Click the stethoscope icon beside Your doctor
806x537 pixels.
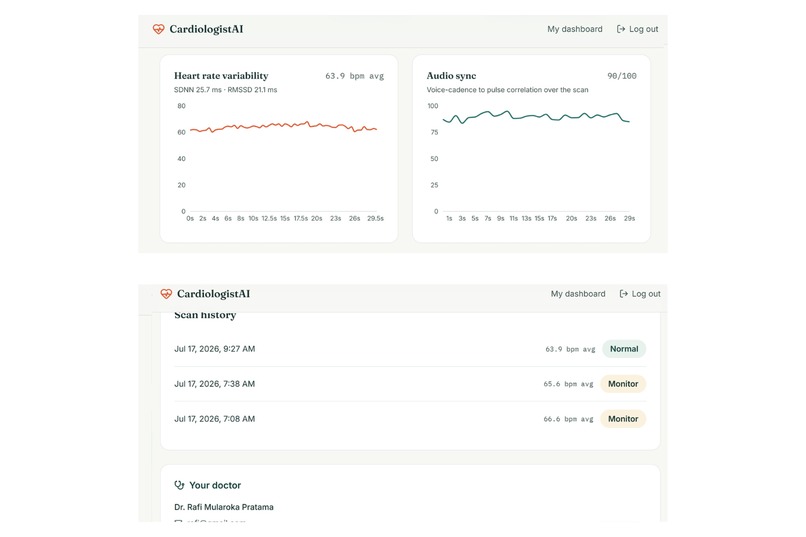(179, 485)
